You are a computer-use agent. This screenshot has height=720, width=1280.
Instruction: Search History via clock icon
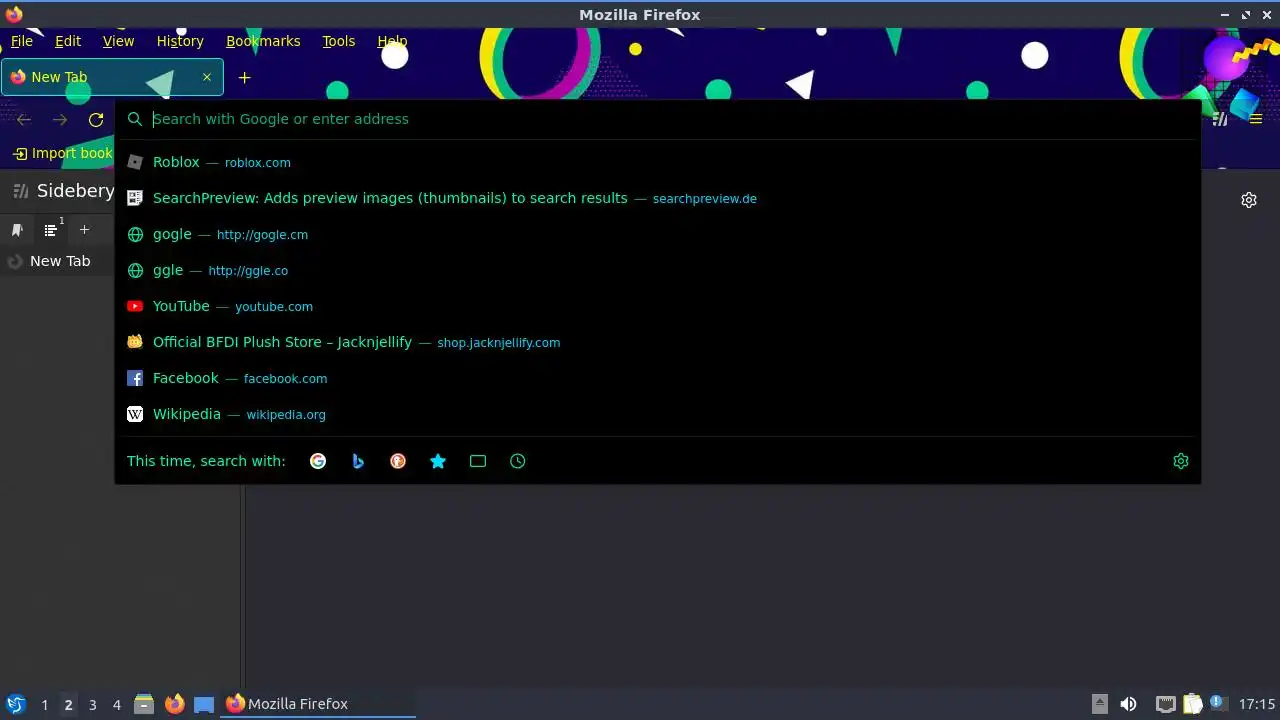pyautogui.click(x=518, y=461)
